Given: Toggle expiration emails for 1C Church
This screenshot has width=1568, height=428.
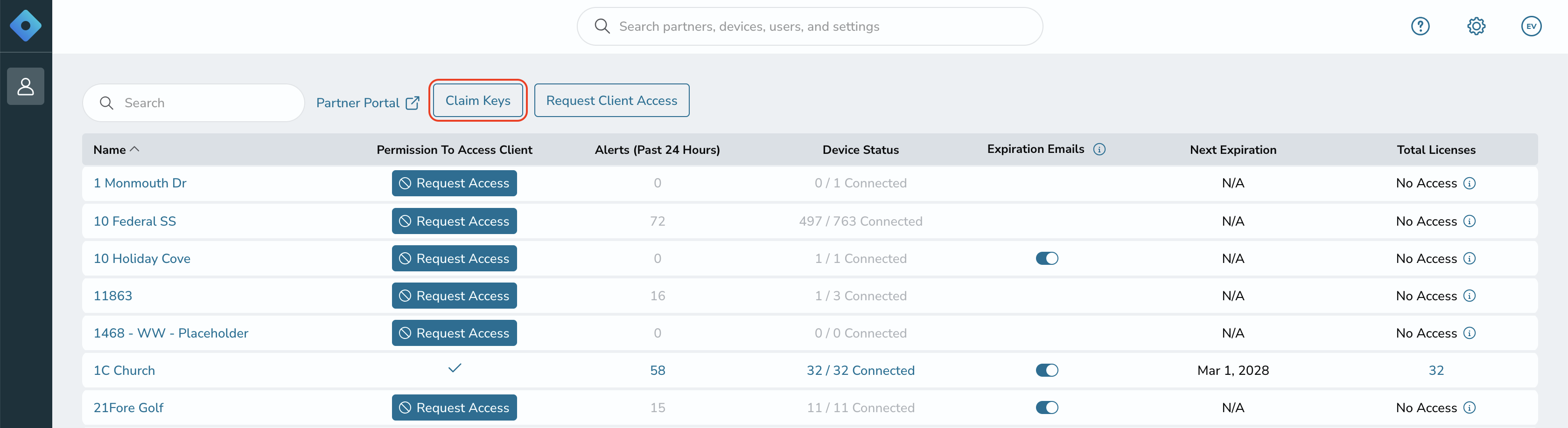Looking at the screenshot, I should tap(1047, 370).
